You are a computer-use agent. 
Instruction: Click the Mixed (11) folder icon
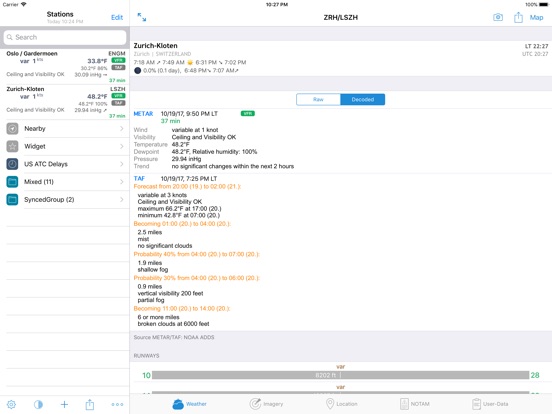click(12, 182)
